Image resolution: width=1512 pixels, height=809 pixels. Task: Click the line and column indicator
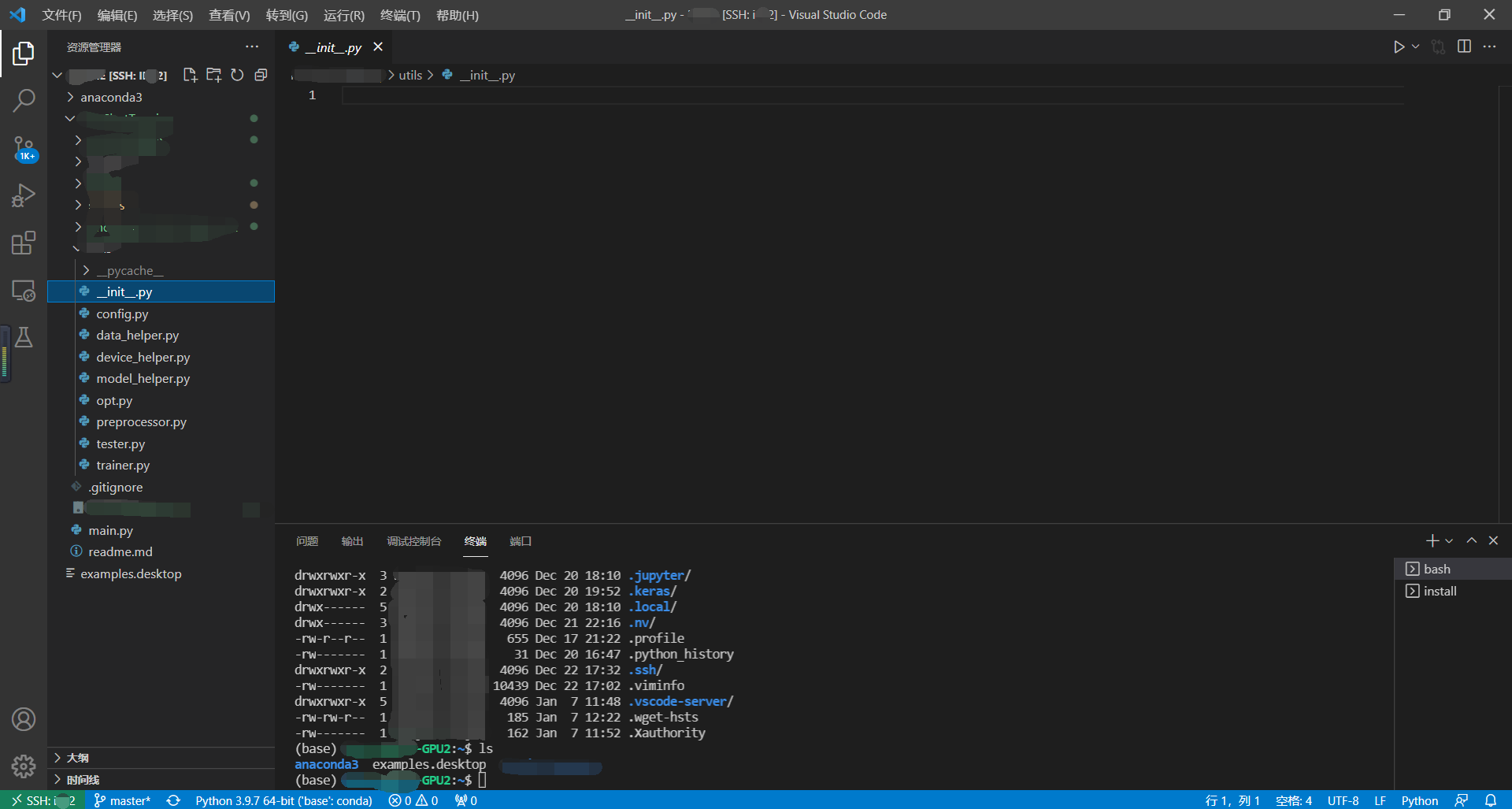pos(1232,800)
